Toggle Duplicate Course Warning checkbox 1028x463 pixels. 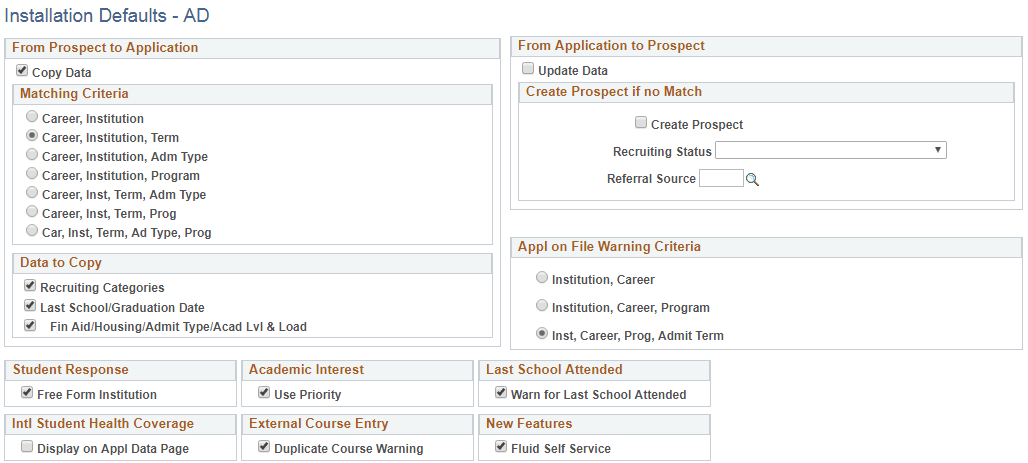264,448
